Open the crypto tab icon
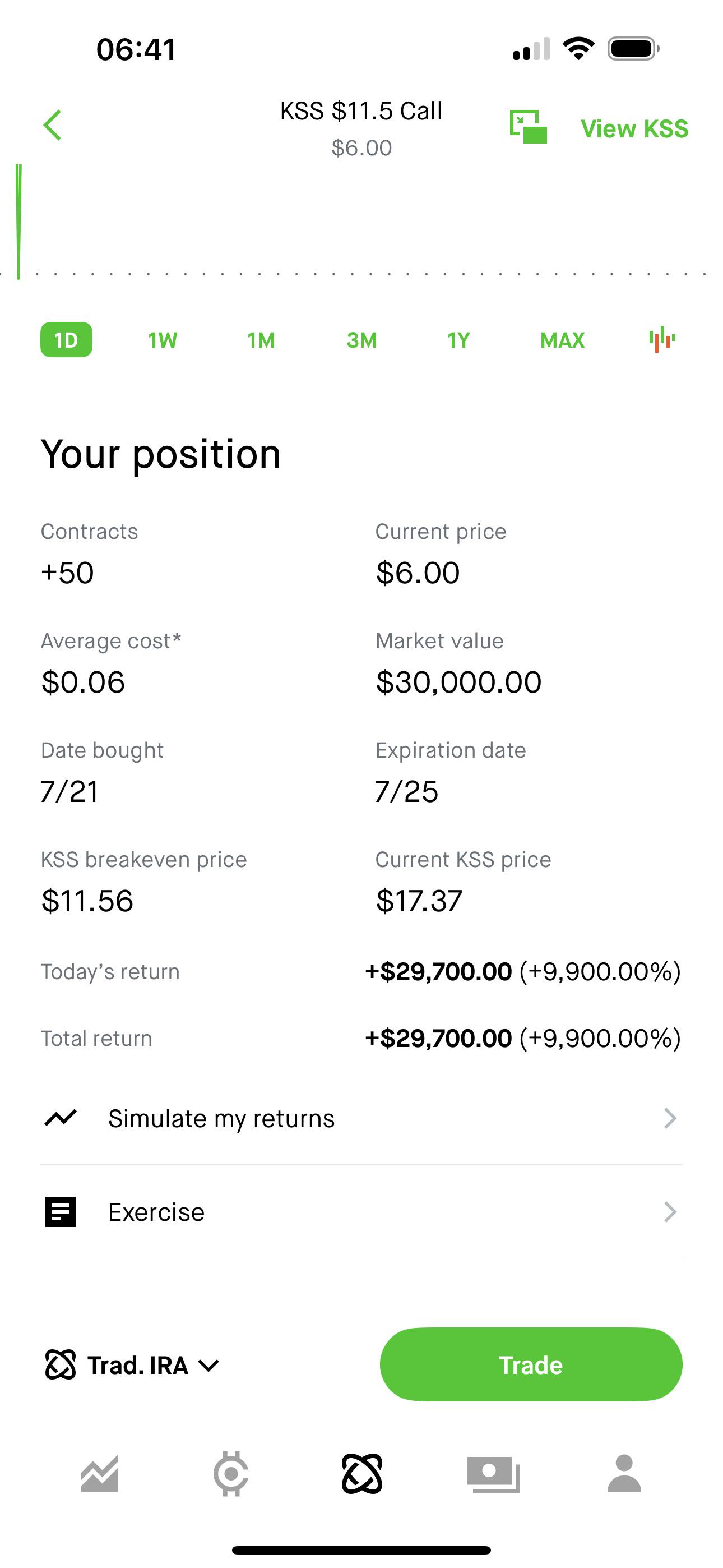723x1568 pixels. [231, 1474]
